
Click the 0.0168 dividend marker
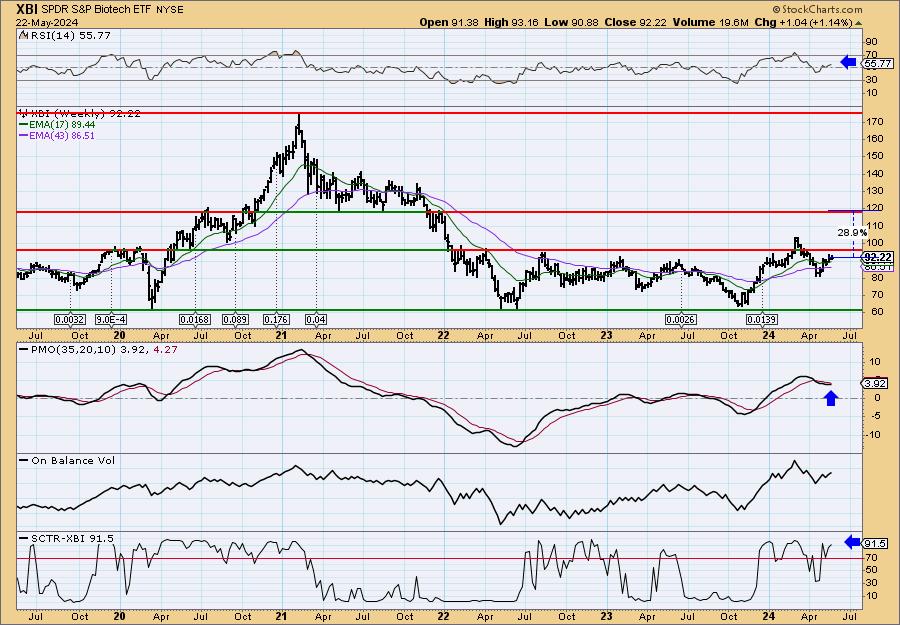click(195, 319)
